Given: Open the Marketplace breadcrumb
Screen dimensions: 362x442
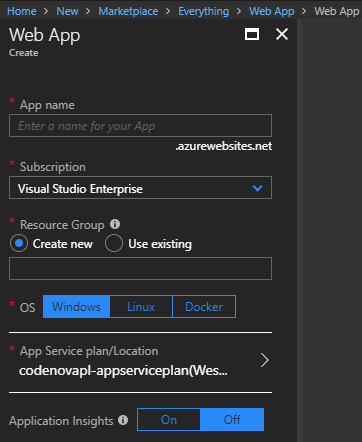Looking at the screenshot, I should tap(128, 11).
